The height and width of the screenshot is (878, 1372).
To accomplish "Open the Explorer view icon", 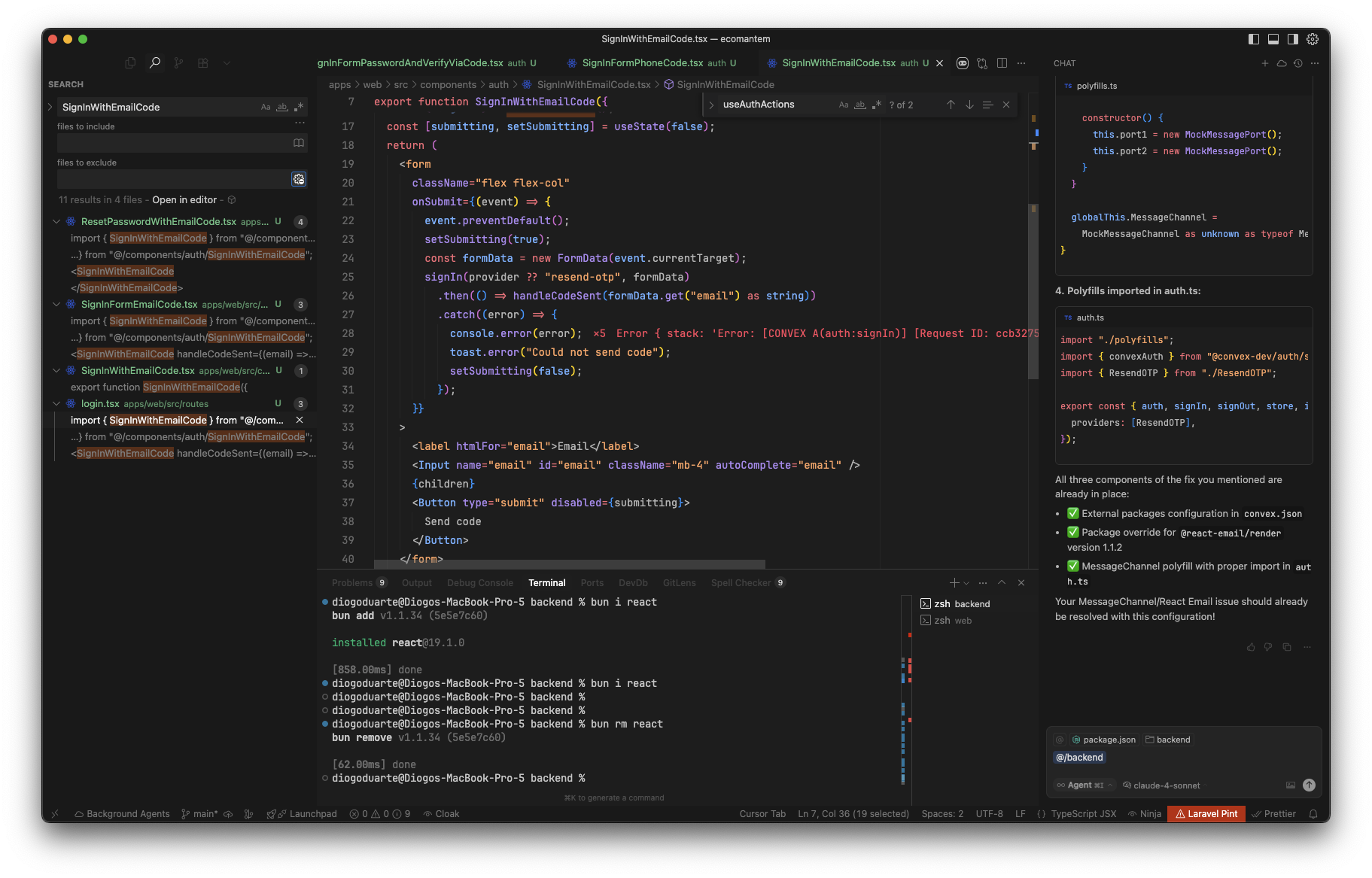I will (130, 63).
